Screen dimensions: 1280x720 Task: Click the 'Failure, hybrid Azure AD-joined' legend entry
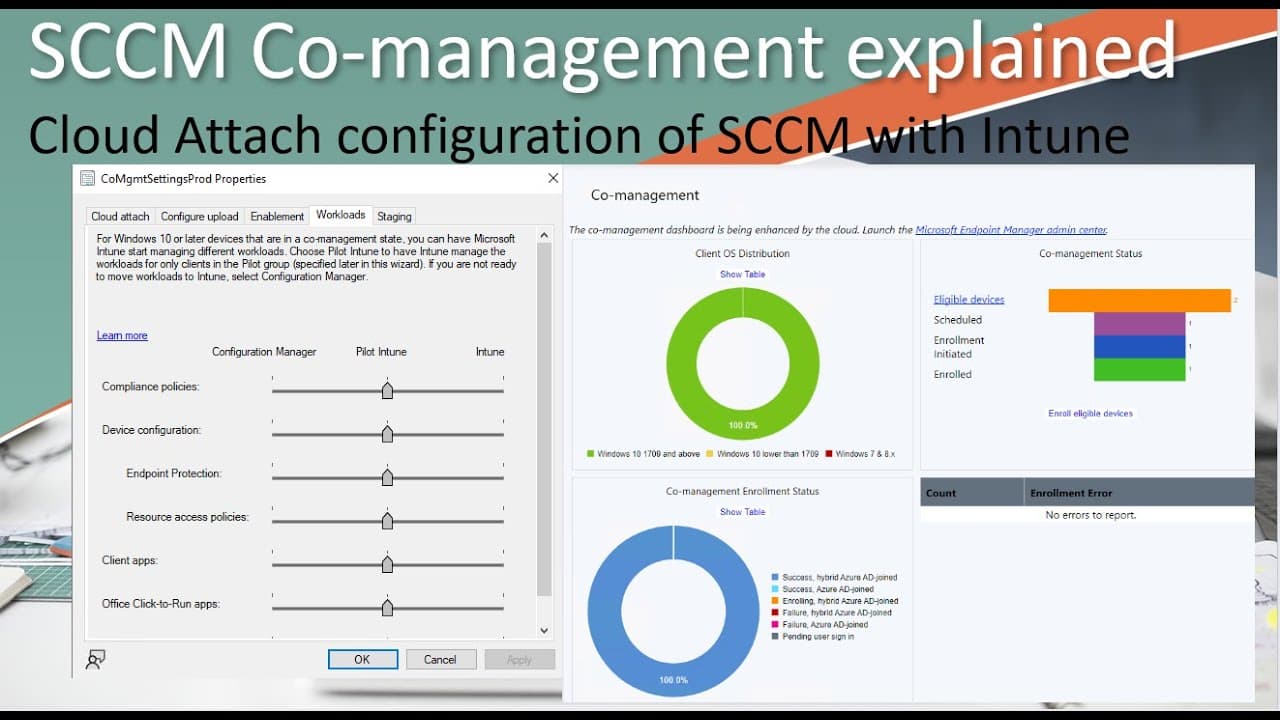[831, 613]
